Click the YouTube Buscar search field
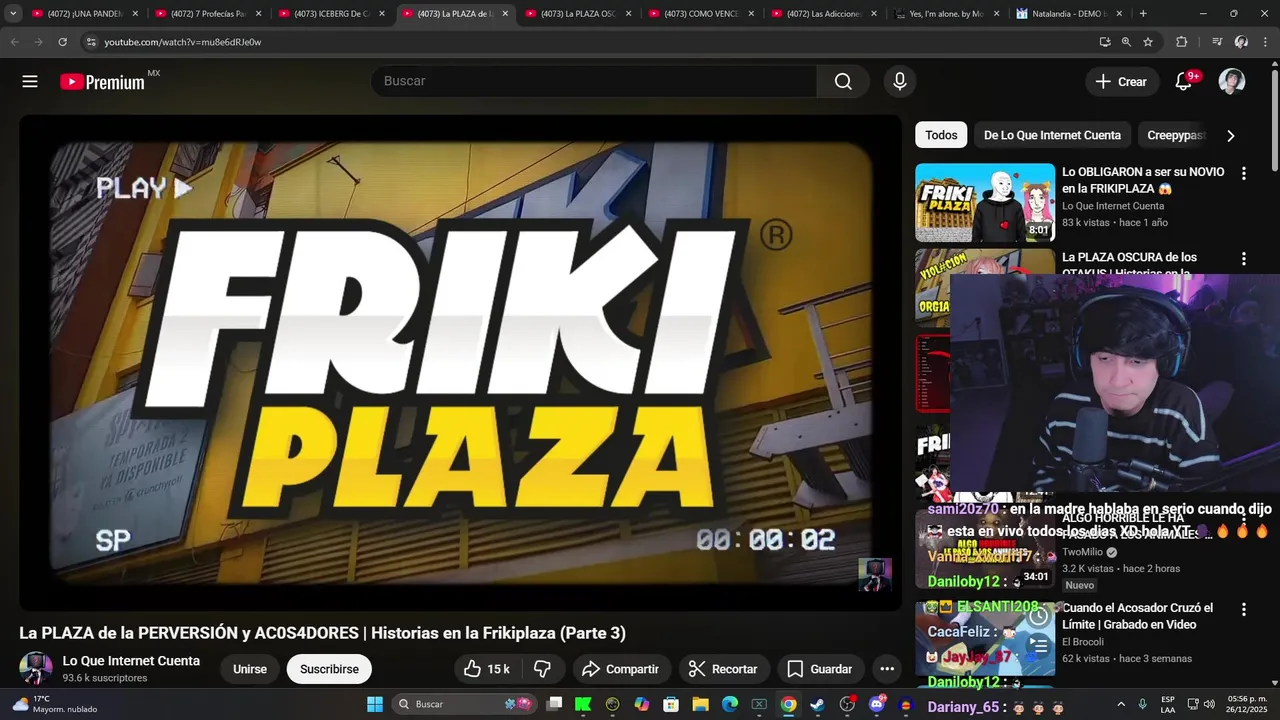 [x=594, y=81]
